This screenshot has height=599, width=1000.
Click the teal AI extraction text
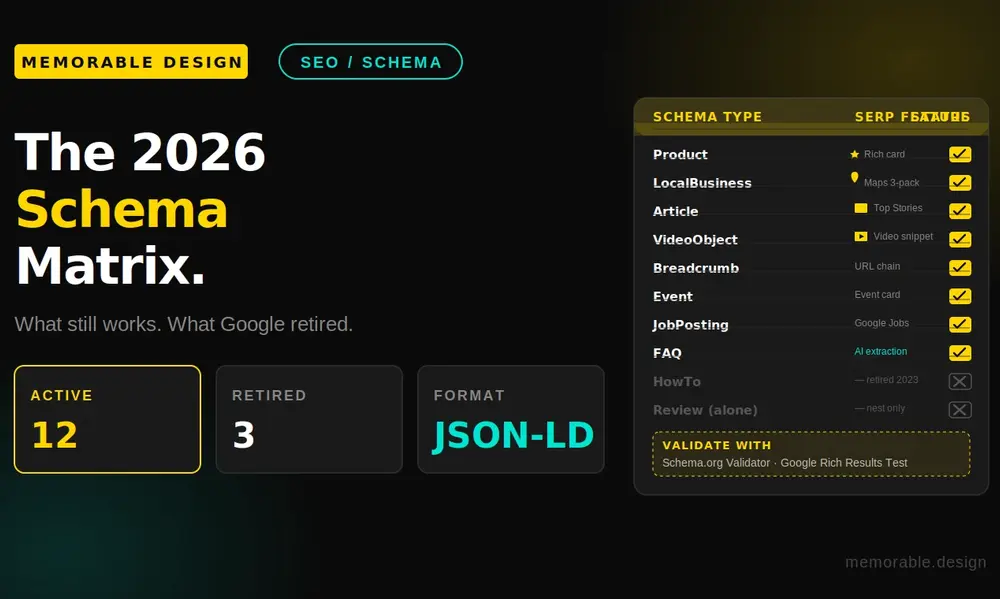880,351
